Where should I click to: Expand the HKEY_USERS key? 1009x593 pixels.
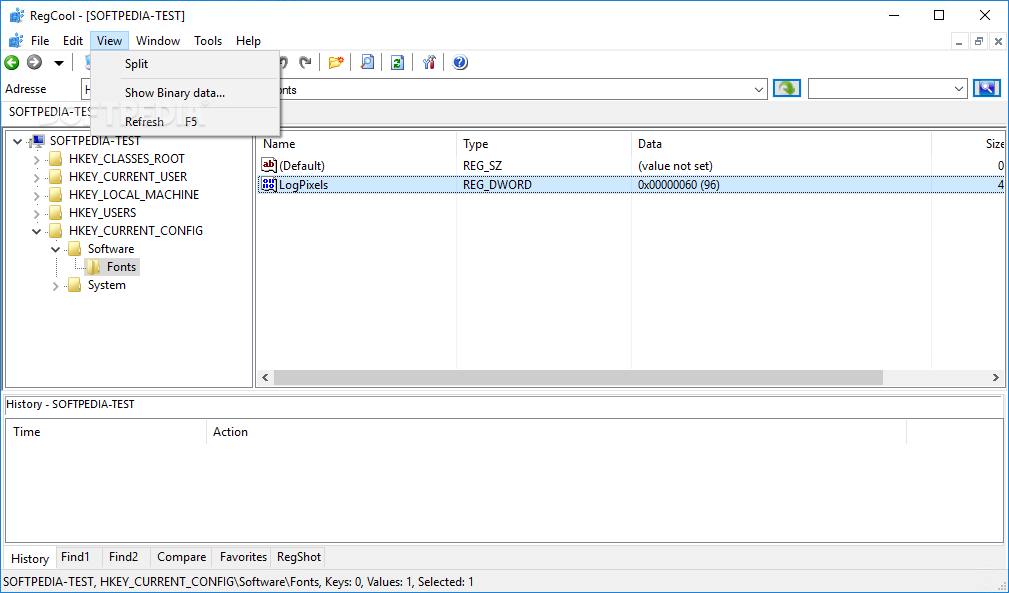coord(36,213)
